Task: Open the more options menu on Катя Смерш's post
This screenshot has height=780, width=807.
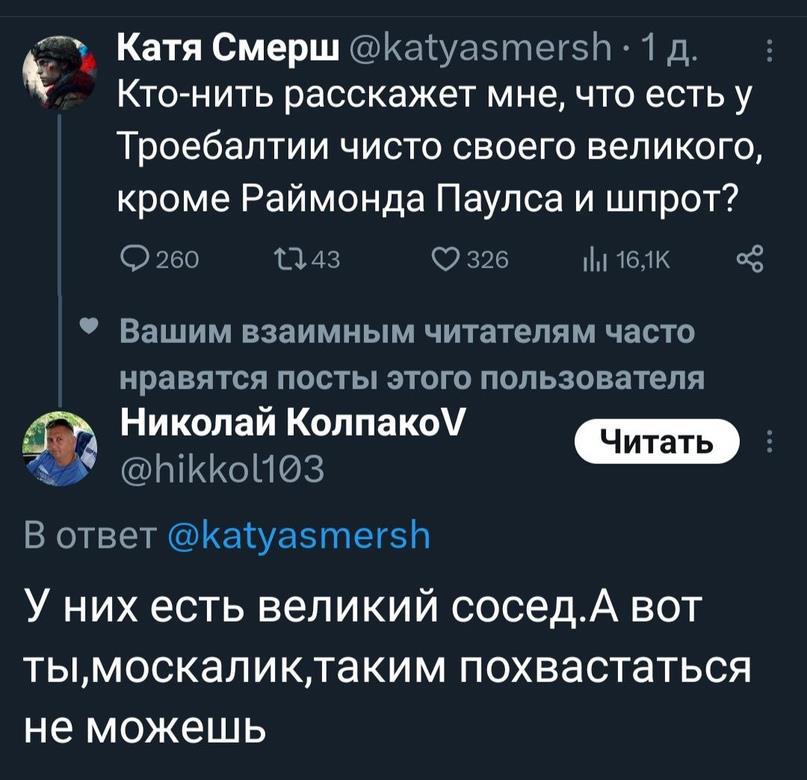Action: pyautogui.click(x=768, y=49)
